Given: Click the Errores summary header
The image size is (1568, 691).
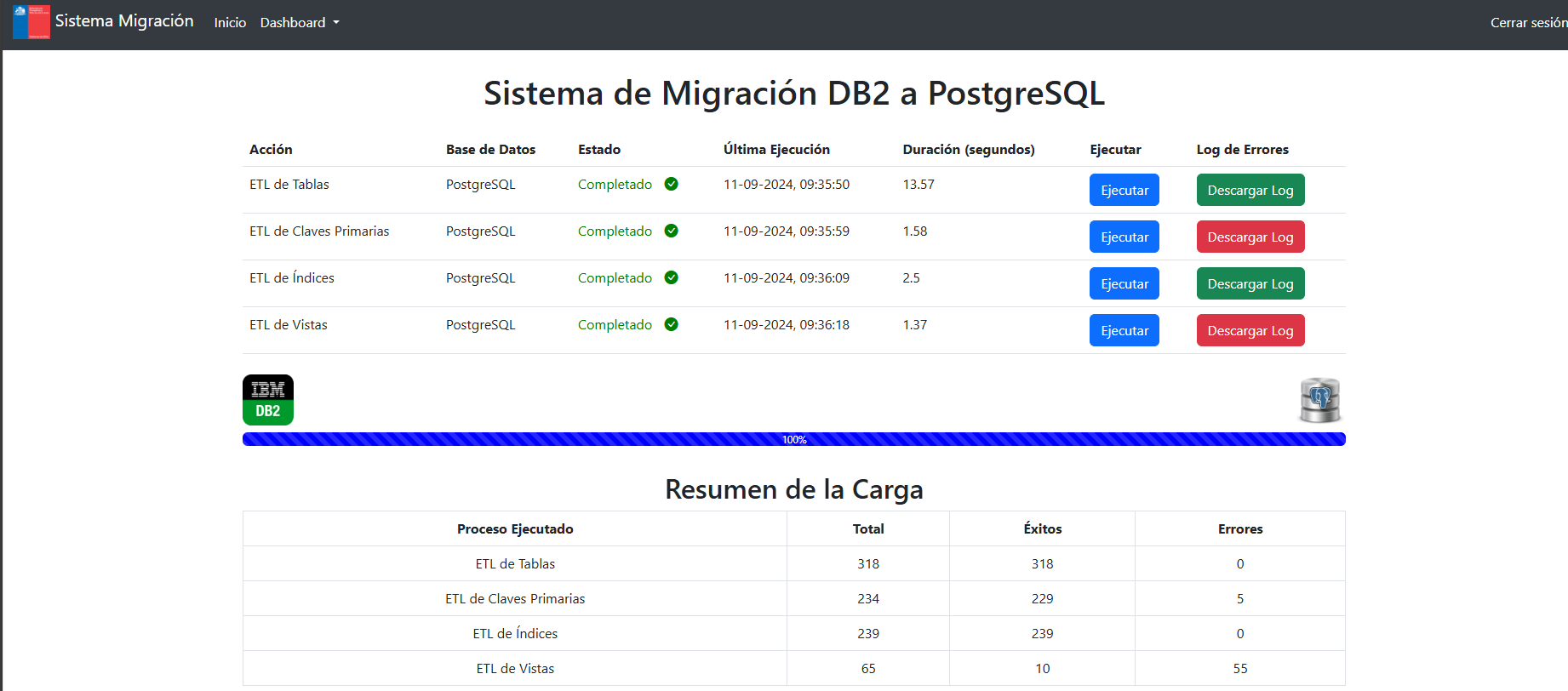Looking at the screenshot, I should pos(1240,528).
